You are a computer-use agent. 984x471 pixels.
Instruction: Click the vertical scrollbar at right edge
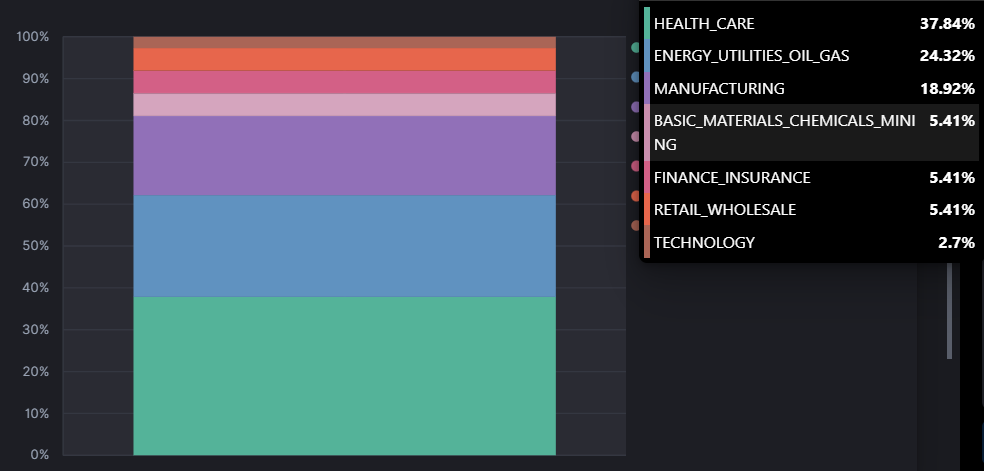(949, 310)
